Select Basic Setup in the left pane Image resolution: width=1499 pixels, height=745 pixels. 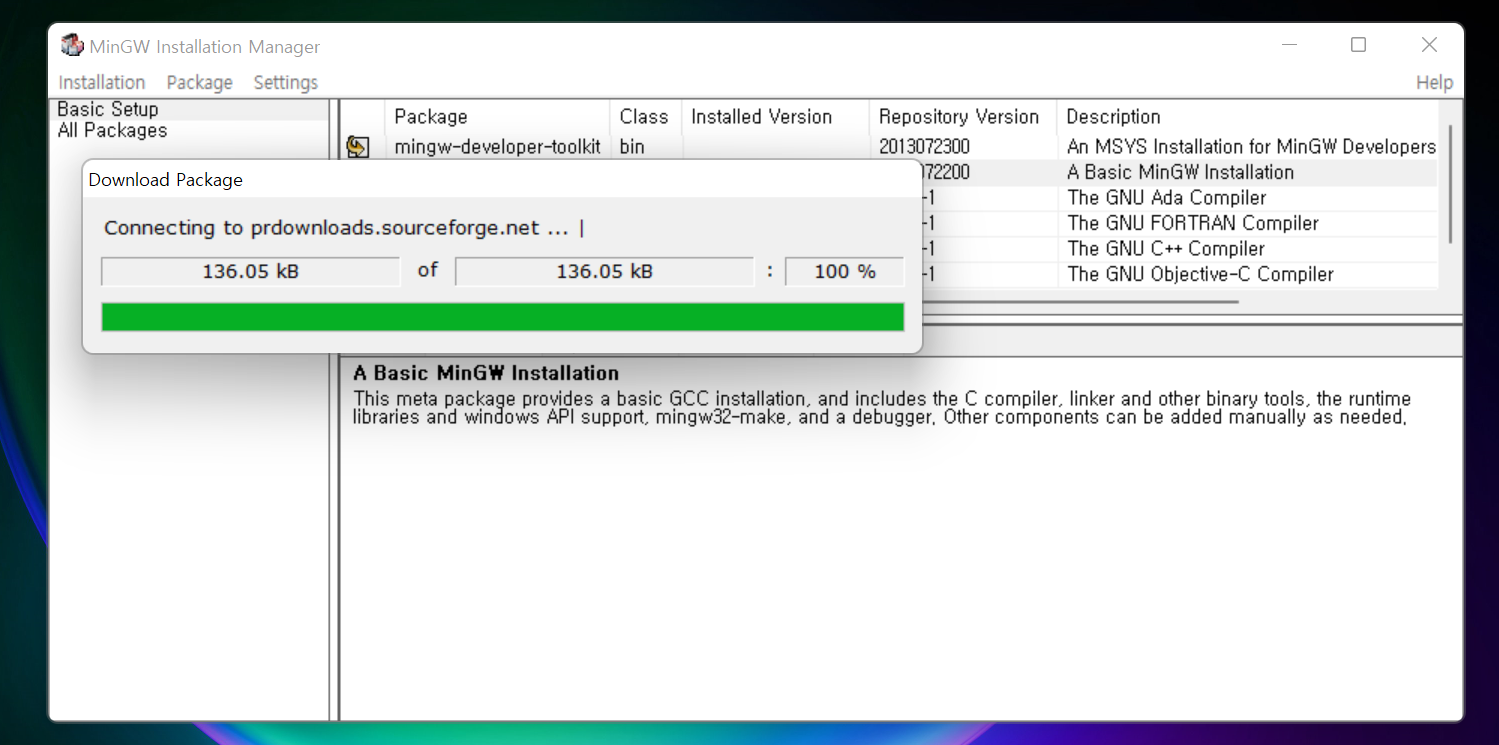click(108, 109)
